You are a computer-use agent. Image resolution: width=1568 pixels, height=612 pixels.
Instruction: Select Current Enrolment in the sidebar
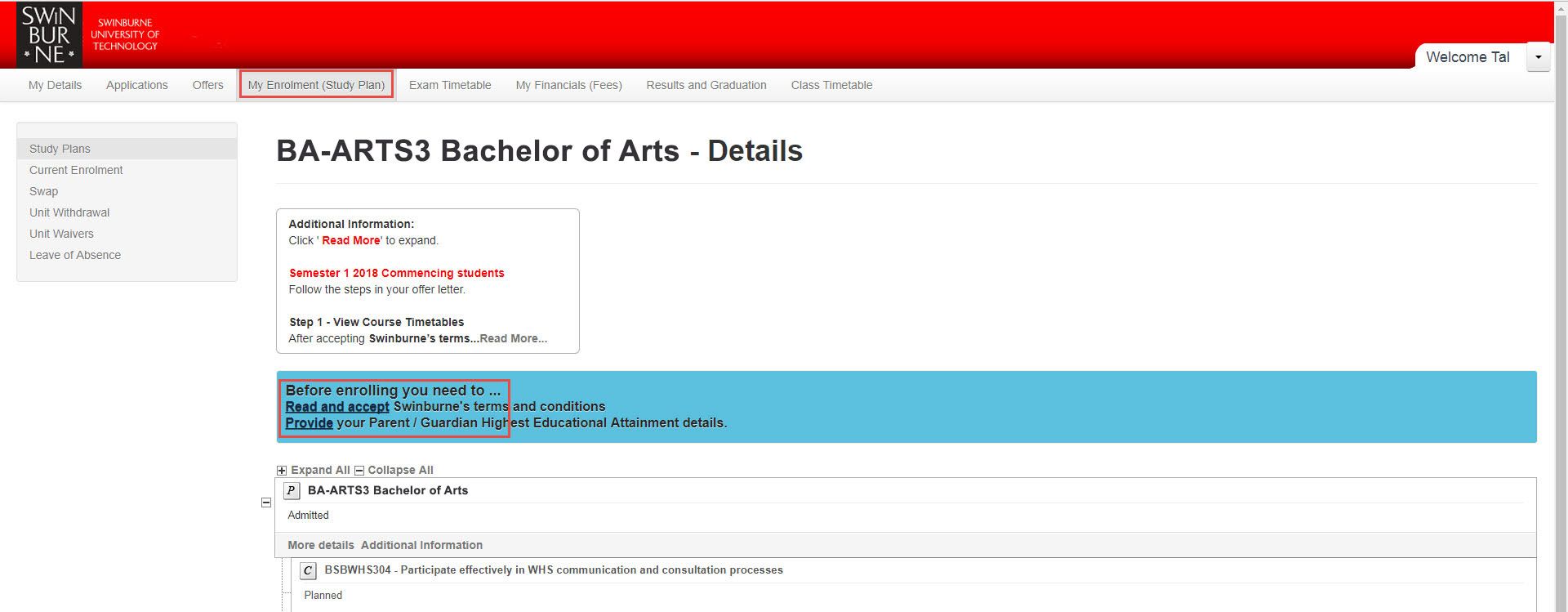click(76, 170)
